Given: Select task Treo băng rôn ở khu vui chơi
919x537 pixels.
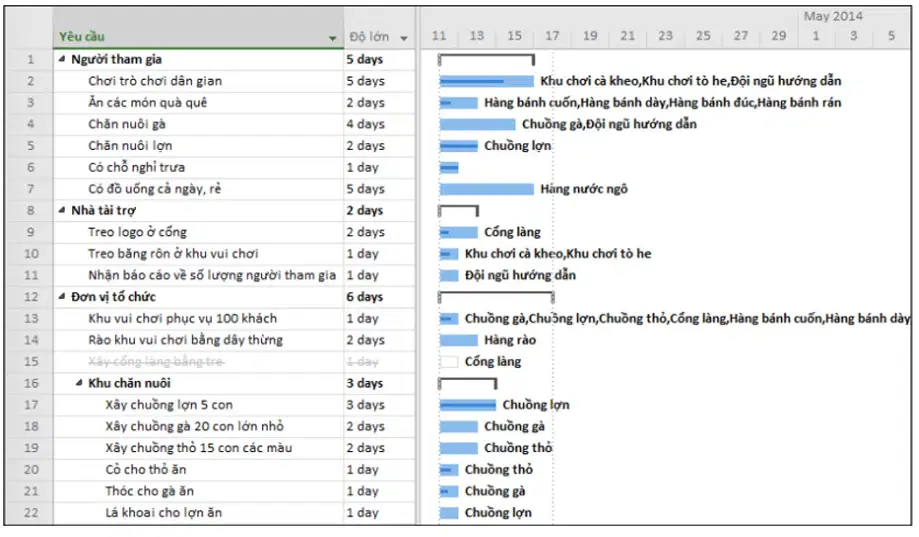Looking at the screenshot, I should [x=173, y=254].
